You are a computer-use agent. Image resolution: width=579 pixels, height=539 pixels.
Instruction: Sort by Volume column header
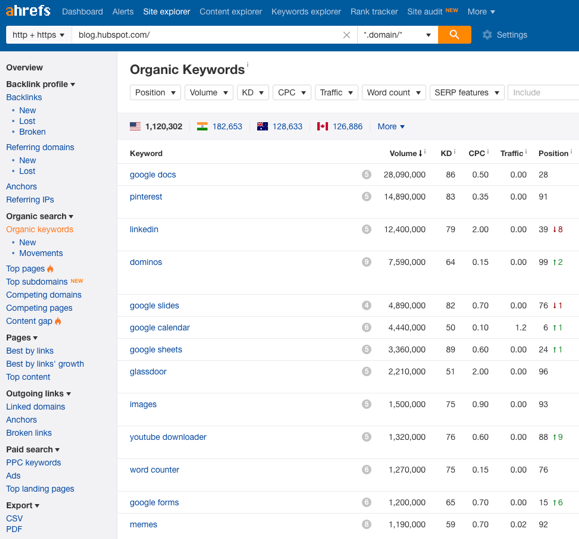[405, 153]
